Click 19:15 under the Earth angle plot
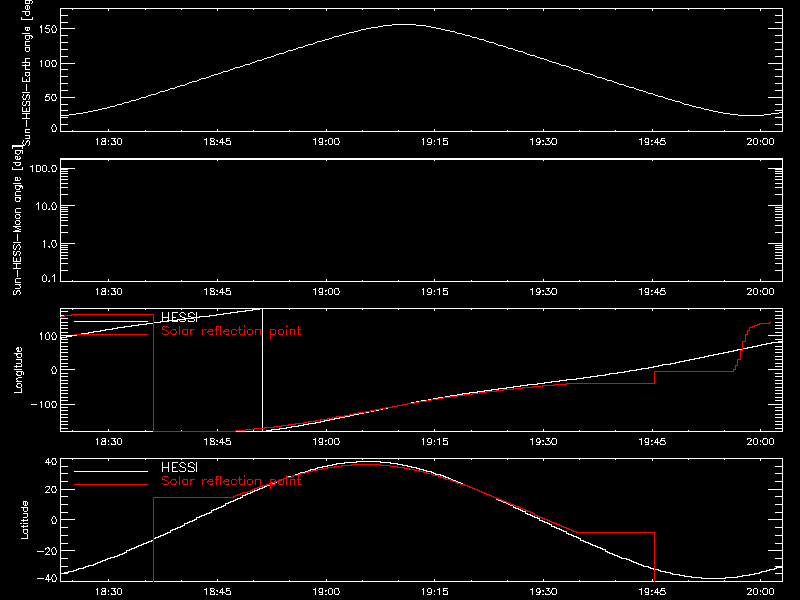800x600 pixels. click(x=435, y=142)
